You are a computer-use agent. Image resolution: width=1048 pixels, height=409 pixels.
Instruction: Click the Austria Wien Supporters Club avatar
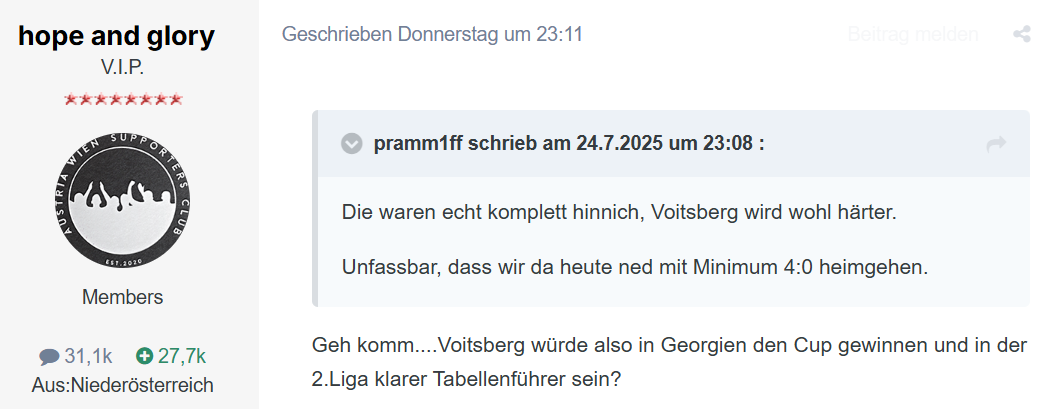(122, 201)
